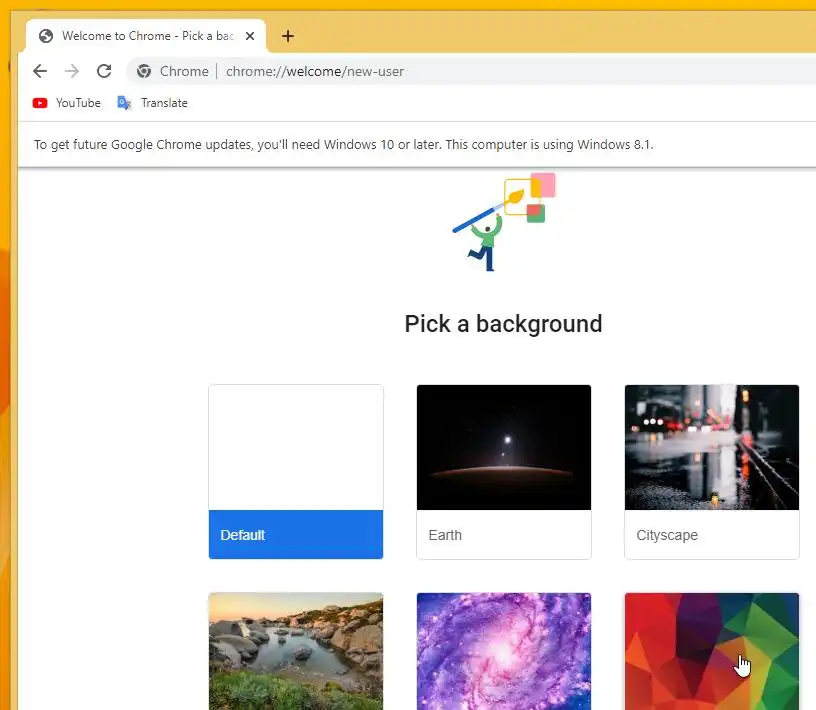
Task: Open the Translate bookmark
Action: [152, 103]
